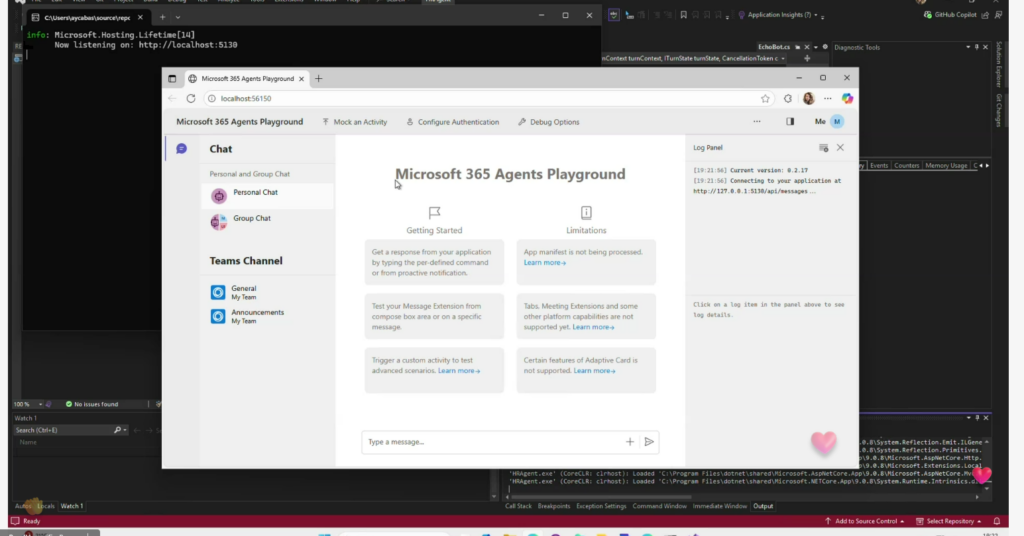
Task: Select Group Chat conversation
Action: tap(268, 221)
